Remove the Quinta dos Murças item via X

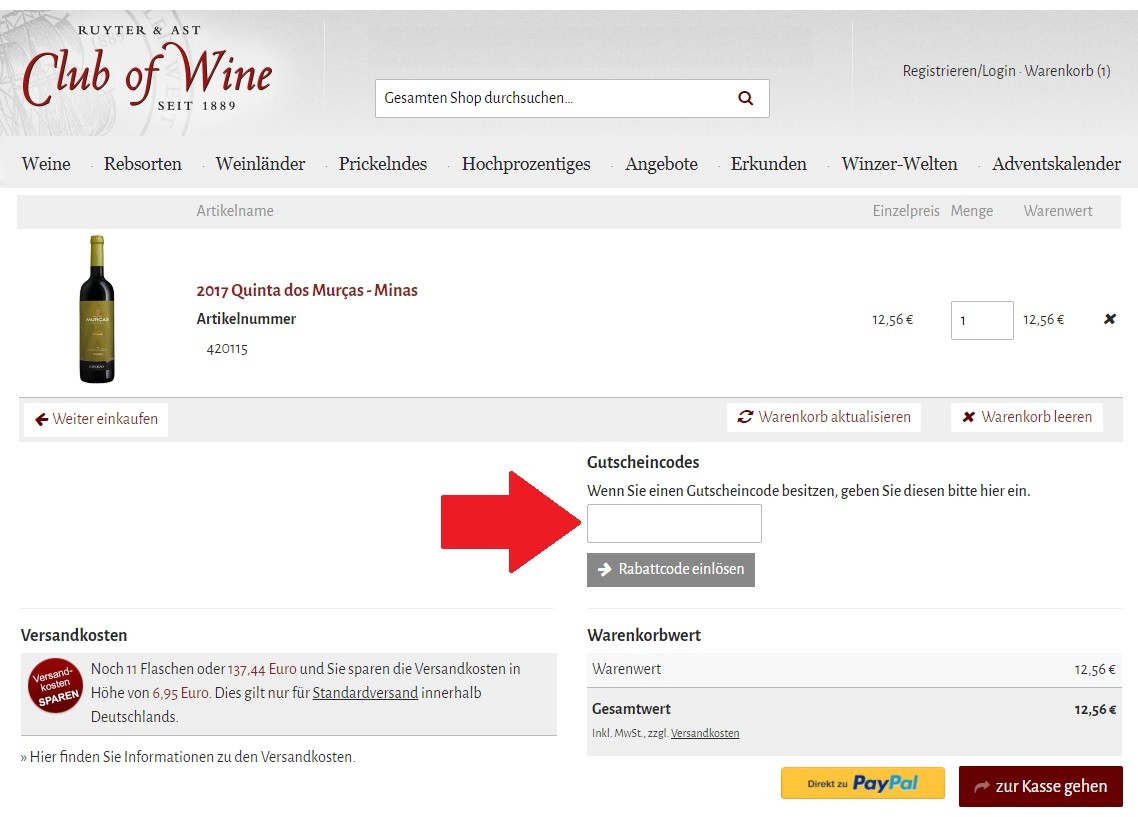(x=1110, y=319)
